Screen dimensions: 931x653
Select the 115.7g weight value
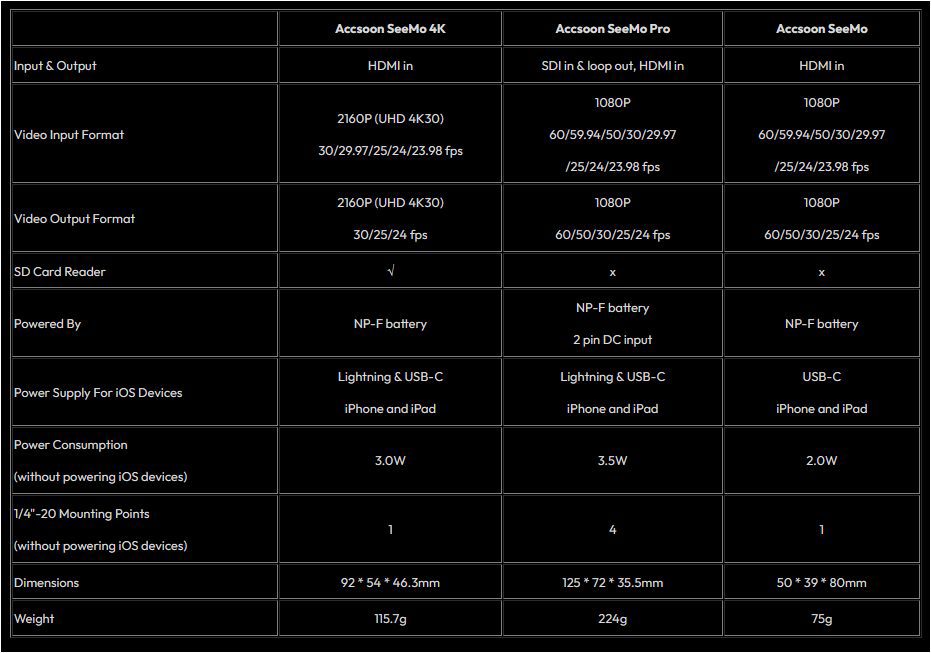click(390, 619)
